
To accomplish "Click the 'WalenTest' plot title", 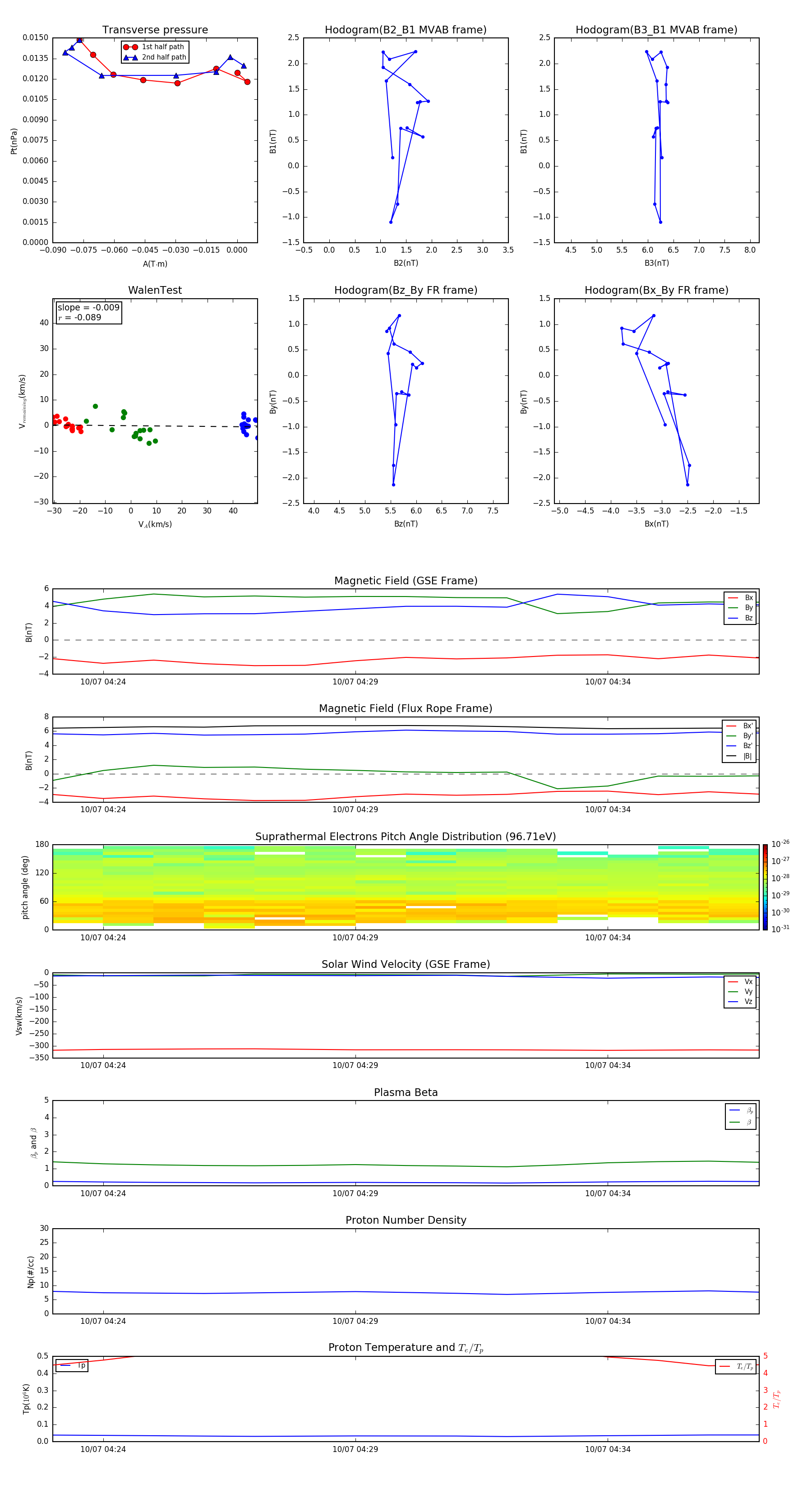I will point(155,290).
